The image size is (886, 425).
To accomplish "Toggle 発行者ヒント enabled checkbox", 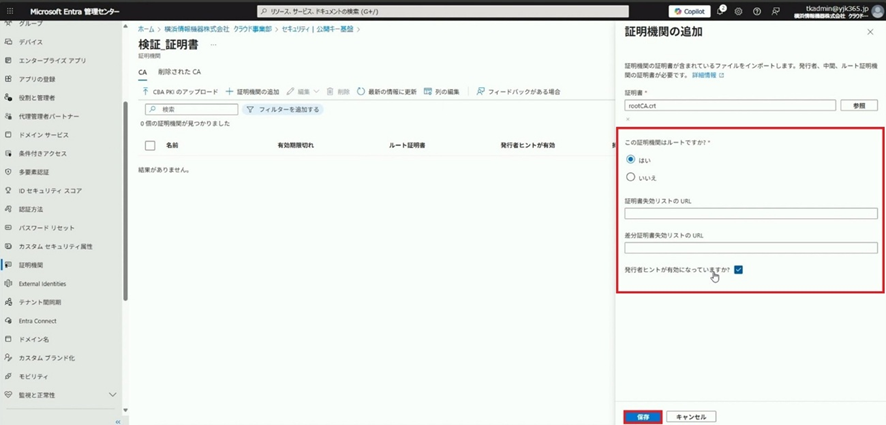I will (x=738, y=269).
